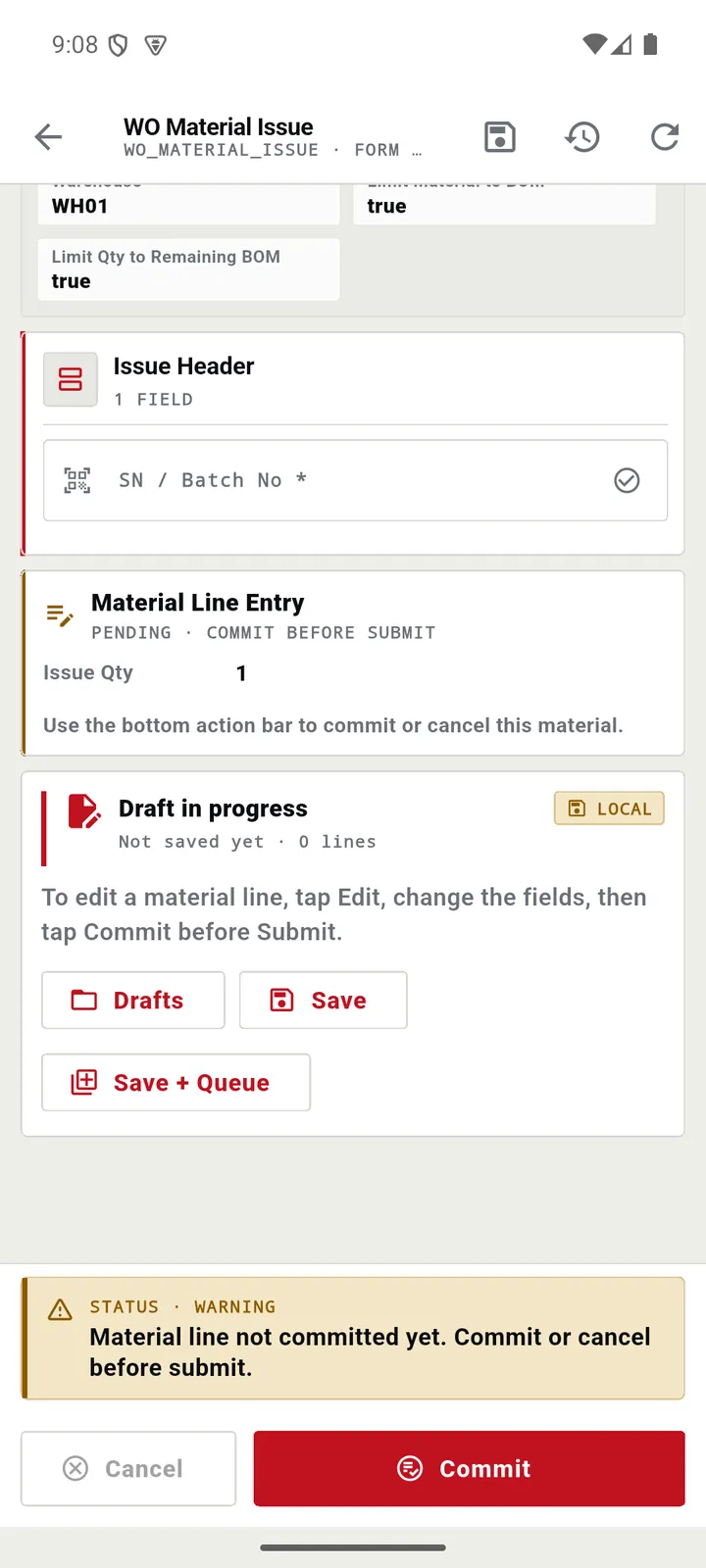Click the checkmark confirm icon for SN
This screenshot has width=706, height=1568.
[x=627, y=480]
